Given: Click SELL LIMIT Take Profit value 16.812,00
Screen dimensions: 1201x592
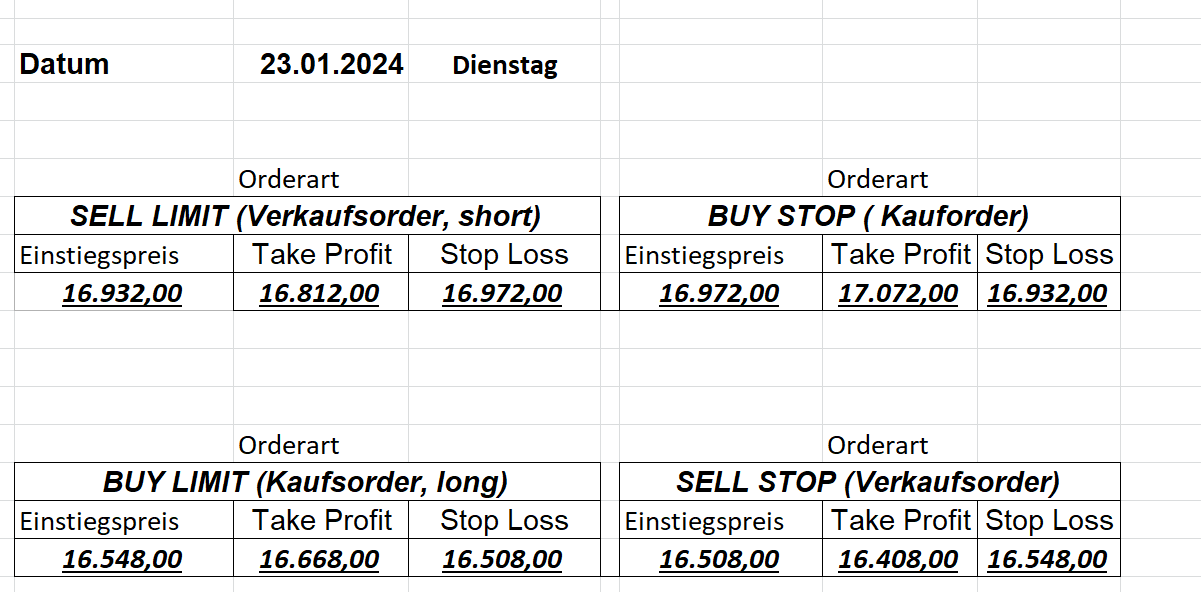Looking at the screenshot, I should [x=320, y=294].
